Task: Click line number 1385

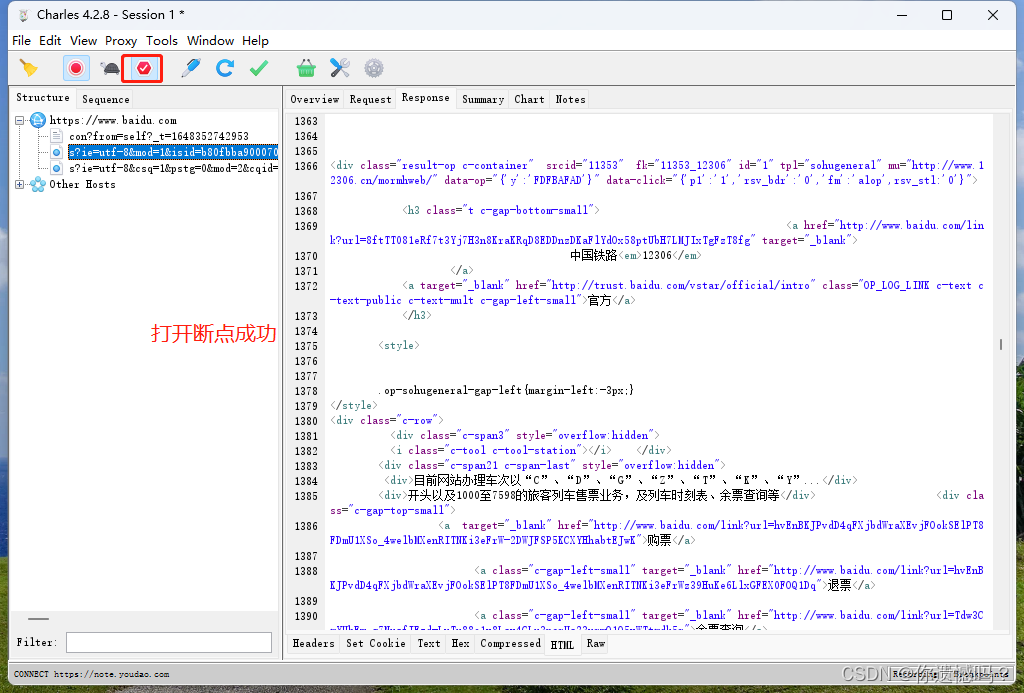Action: point(306,496)
